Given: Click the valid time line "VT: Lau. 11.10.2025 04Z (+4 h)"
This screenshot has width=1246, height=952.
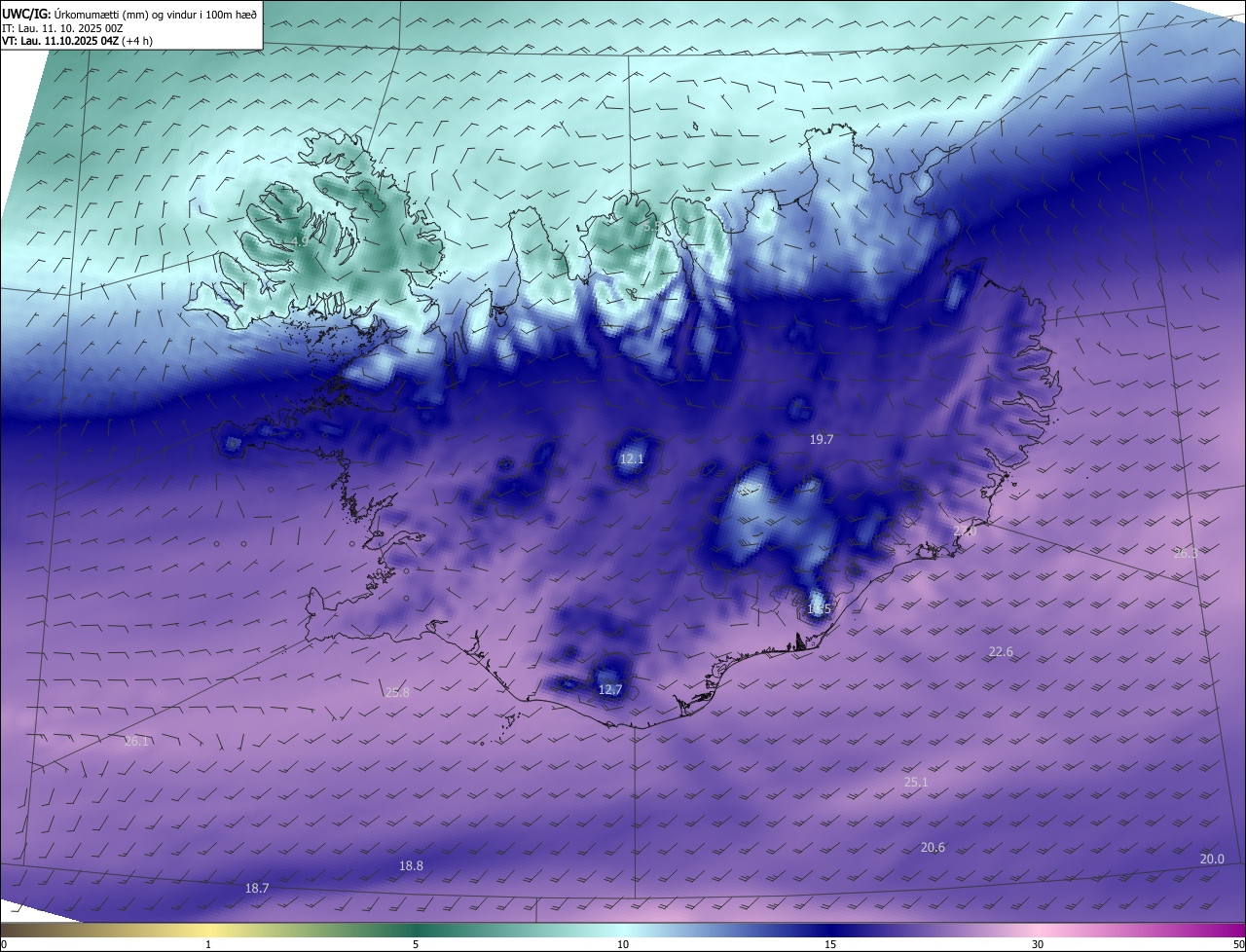Looking at the screenshot, I should [x=78, y=41].
